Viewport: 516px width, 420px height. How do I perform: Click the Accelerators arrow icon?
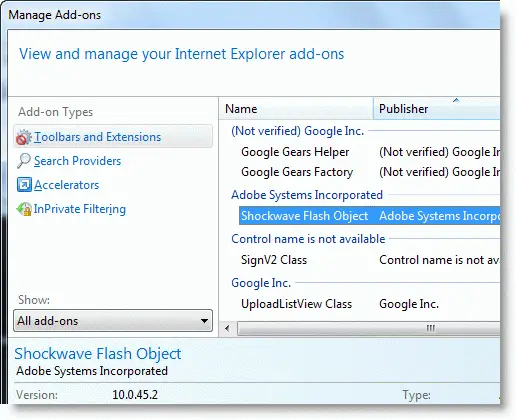click(24, 185)
